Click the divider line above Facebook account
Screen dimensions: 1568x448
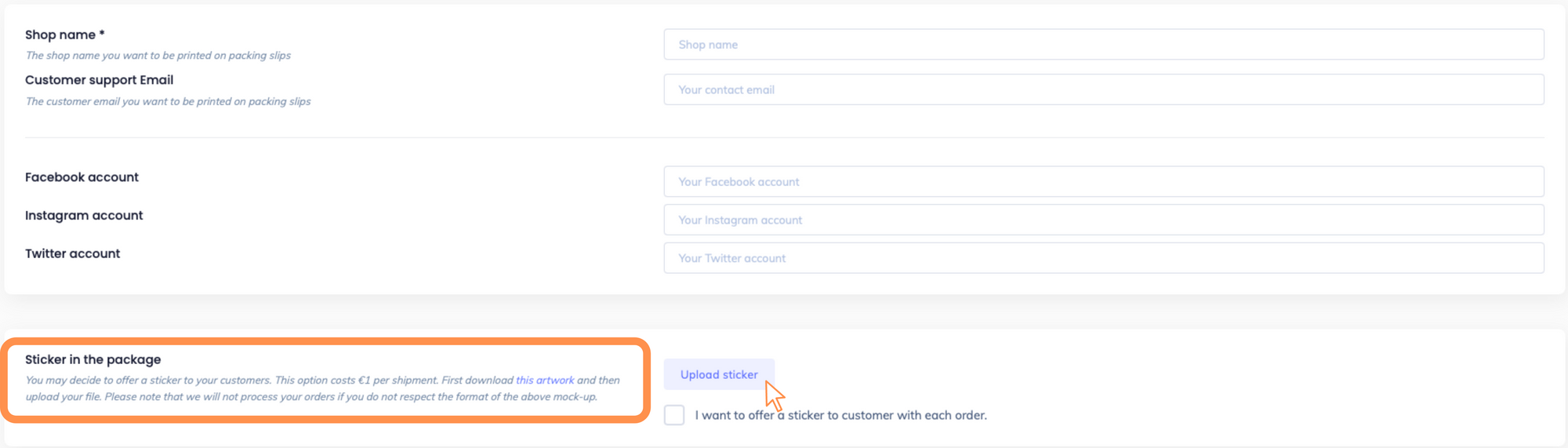pyautogui.click(x=784, y=138)
